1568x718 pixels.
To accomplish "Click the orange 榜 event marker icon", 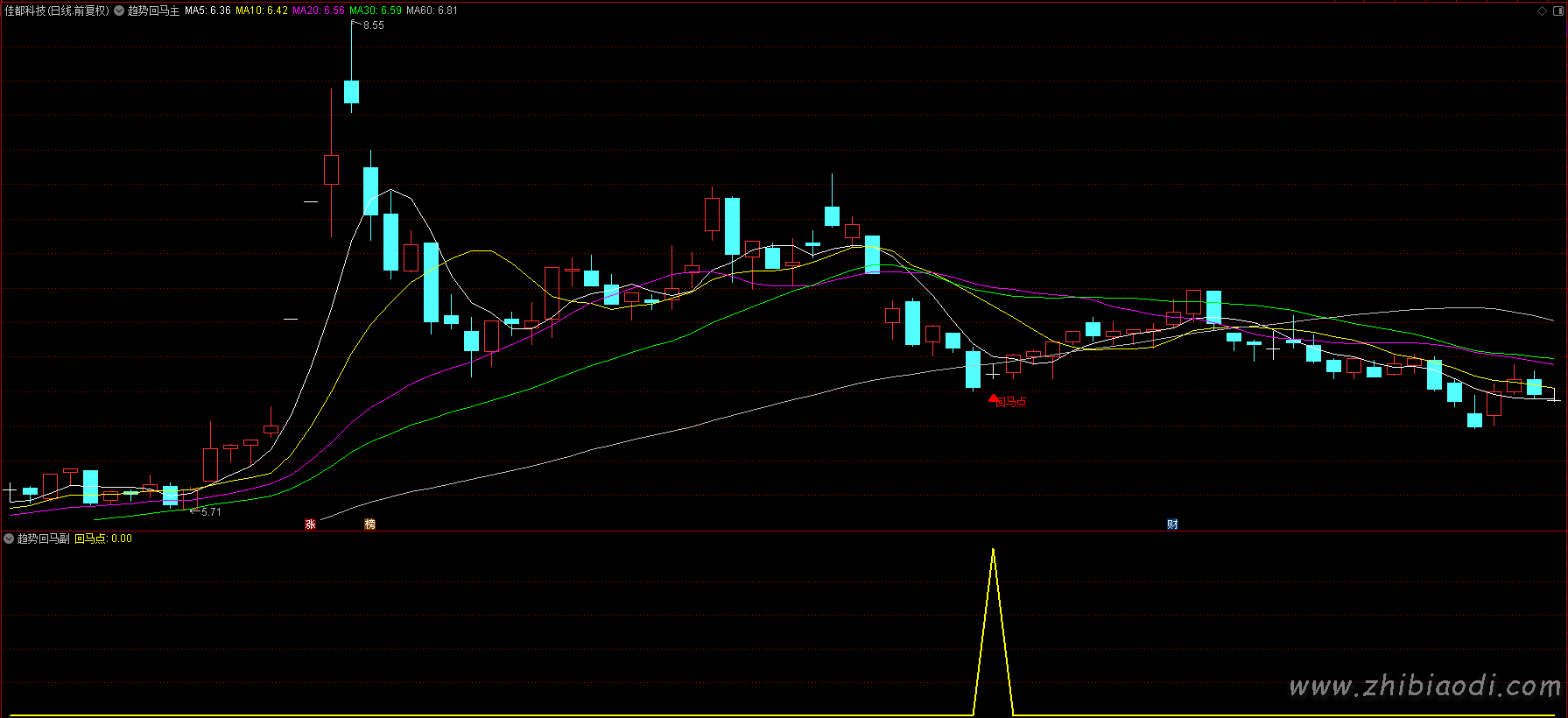I will 369,524.
